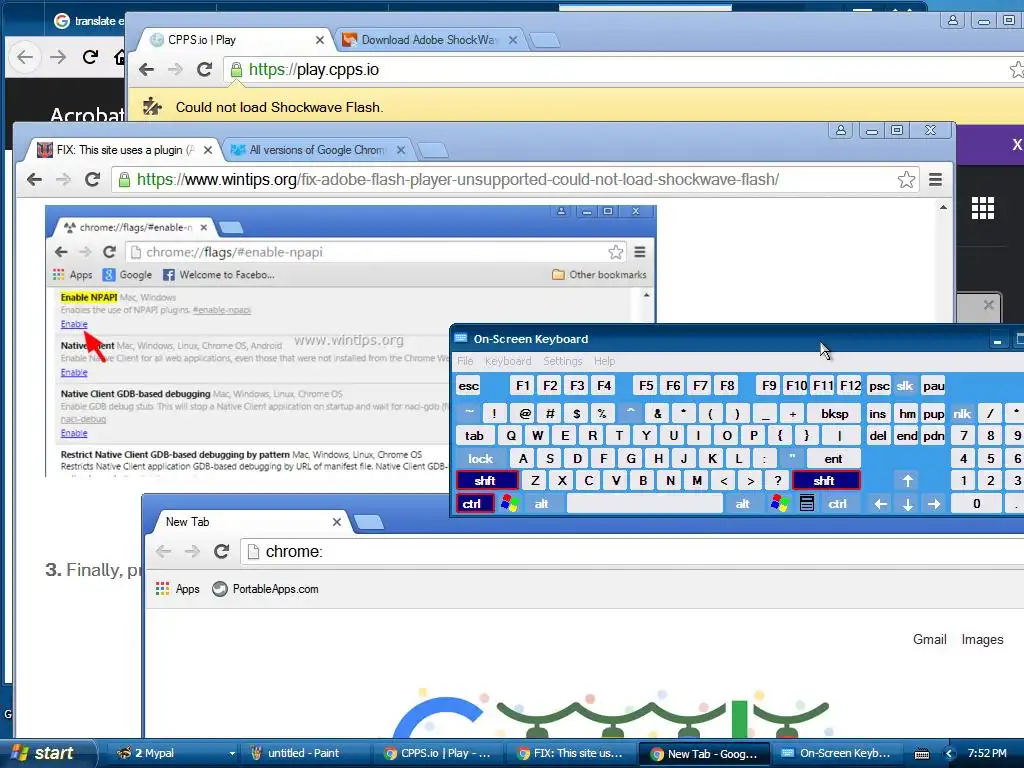Click the user profile icon in CPPS window

(x=953, y=21)
